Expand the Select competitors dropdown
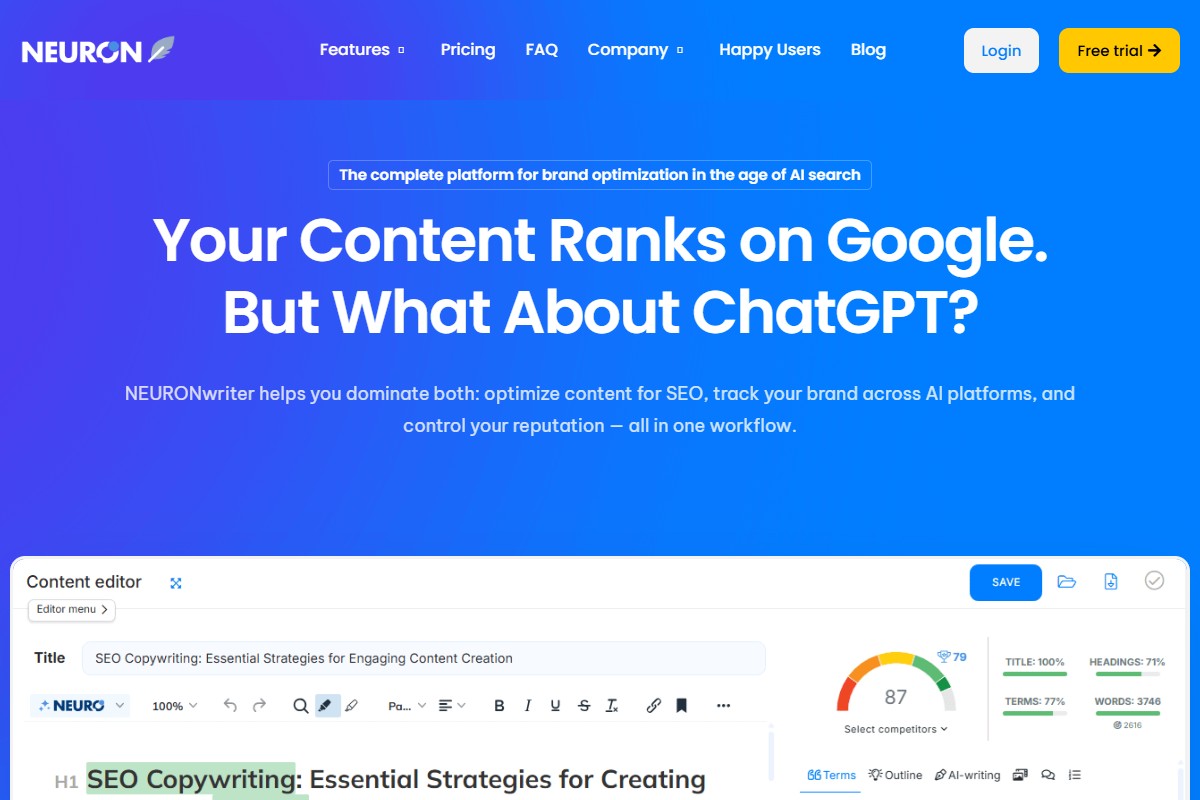This screenshot has width=1200, height=800. [895, 729]
